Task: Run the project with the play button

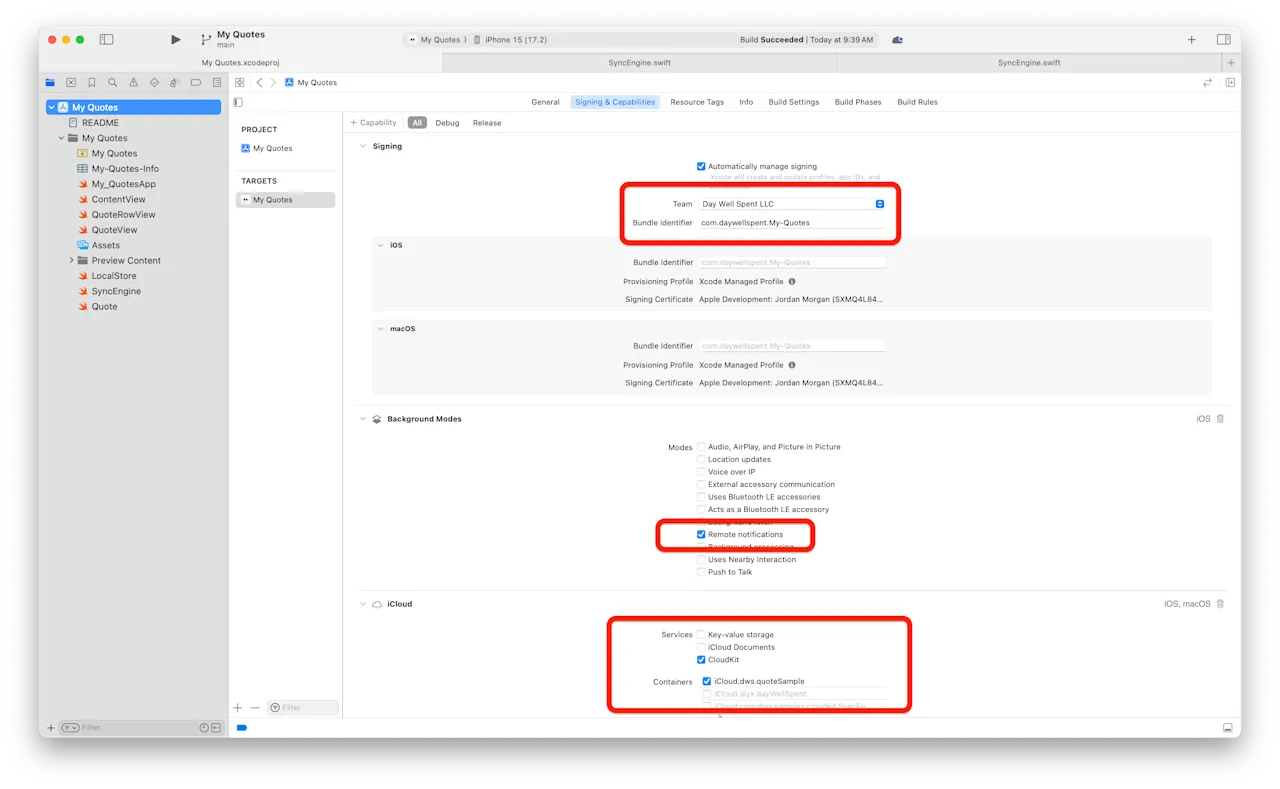Action: coord(176,40)
